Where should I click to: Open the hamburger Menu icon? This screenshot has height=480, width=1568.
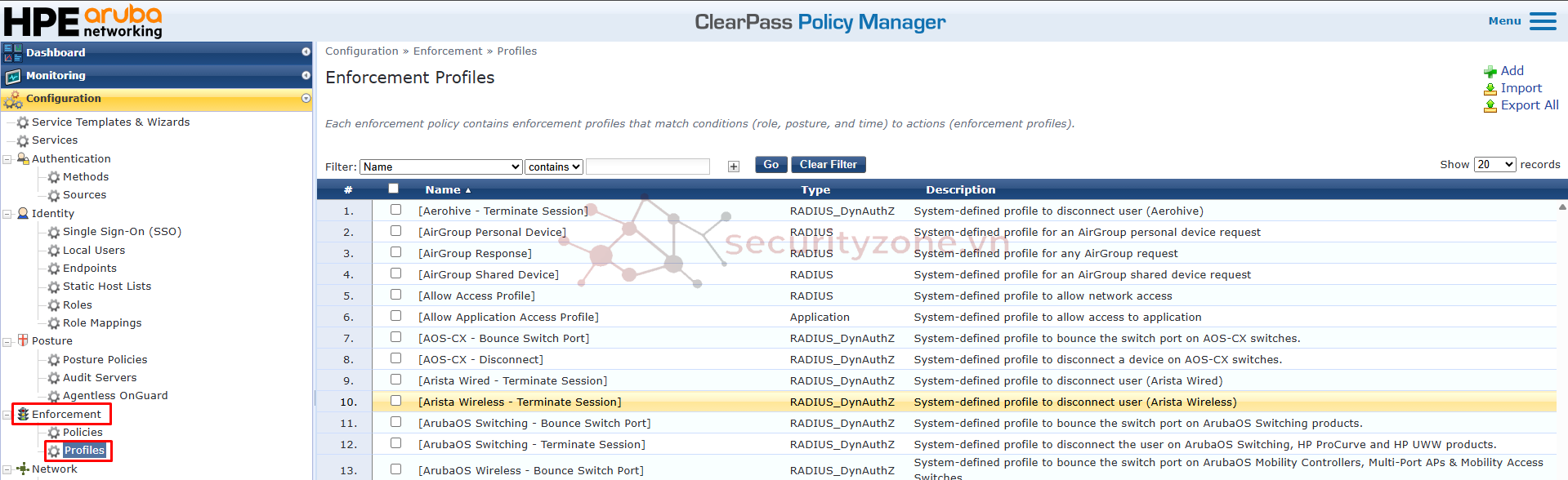click(x=1543, y=21)
